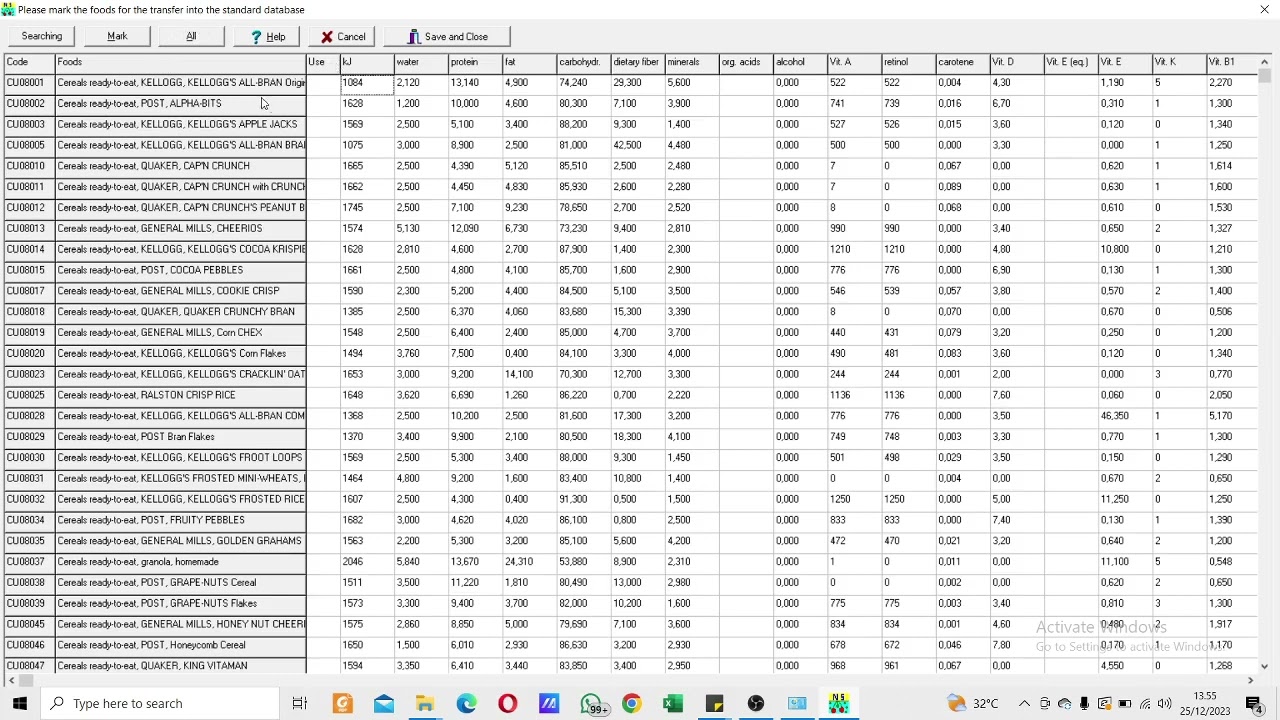Image resolution: width=1280 pixels, height=720 pixels.
Task: Click code CU08037 cell
Action: click(30, 562)
